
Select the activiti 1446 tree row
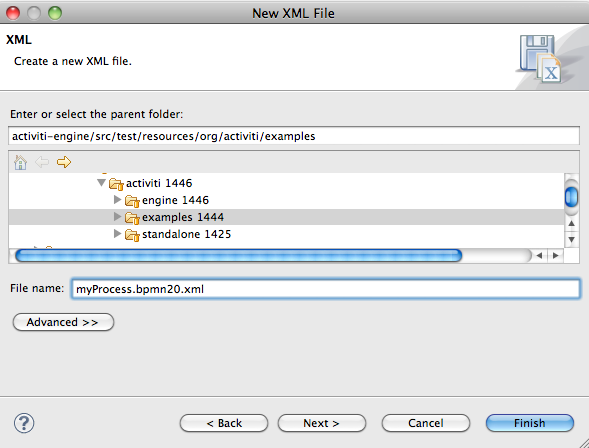pos(286,183)
